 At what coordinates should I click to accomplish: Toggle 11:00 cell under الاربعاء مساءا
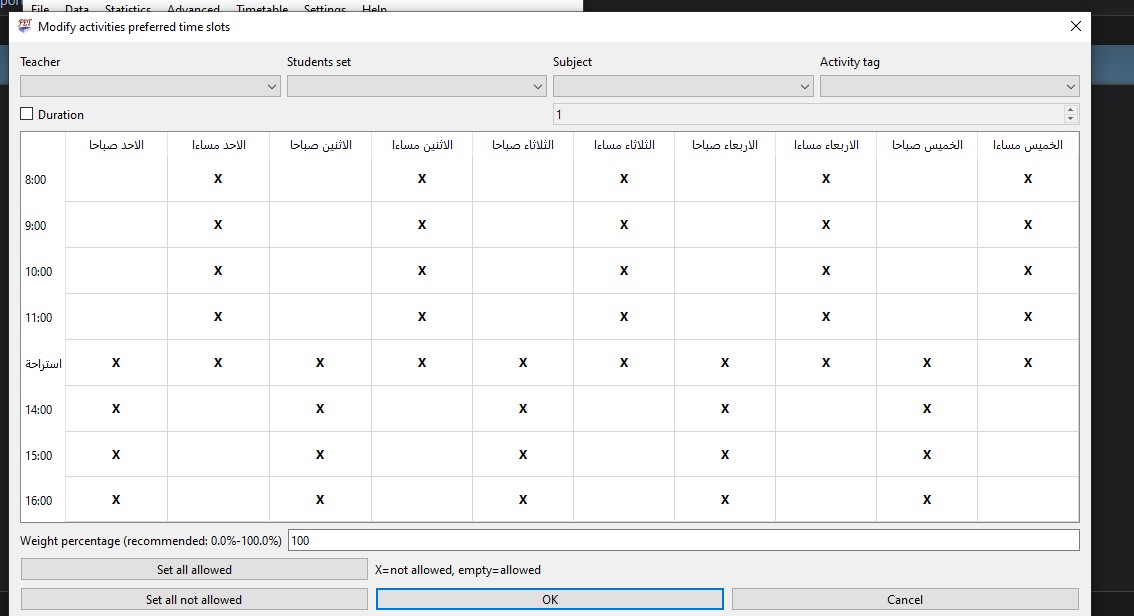click(826, 317)
